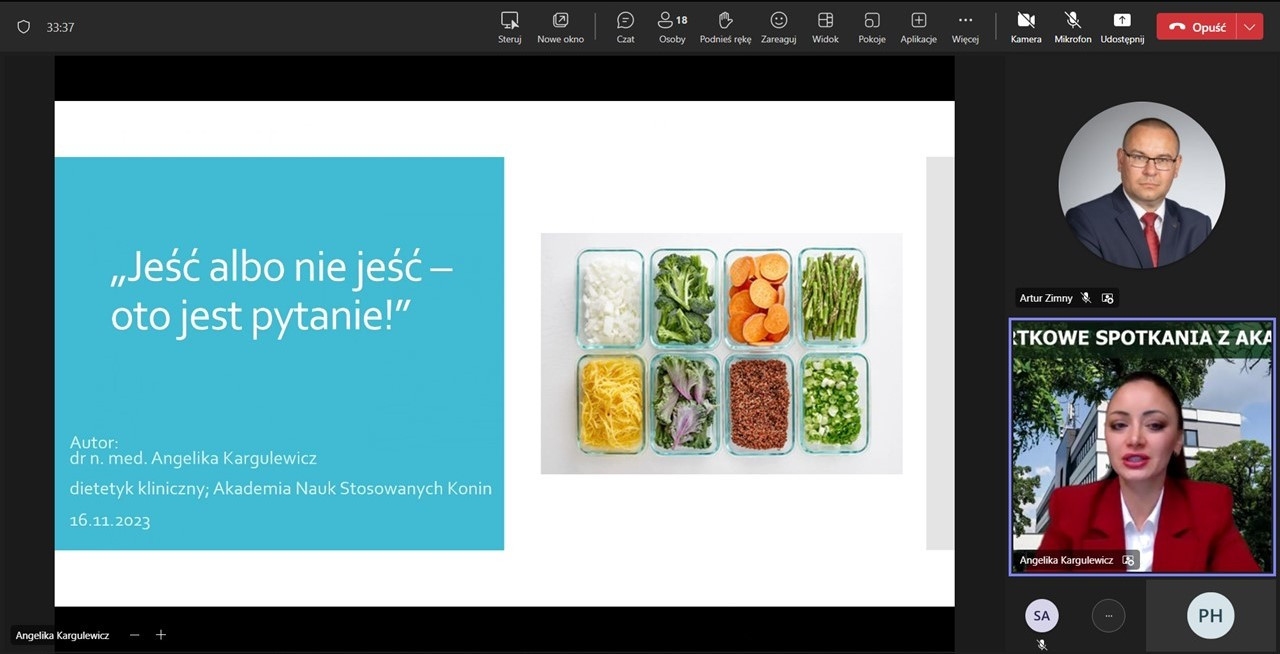Screen dimensions: 1280x654
Task: Select Artur Zimny's participant tile
Action: (1141, 185)
